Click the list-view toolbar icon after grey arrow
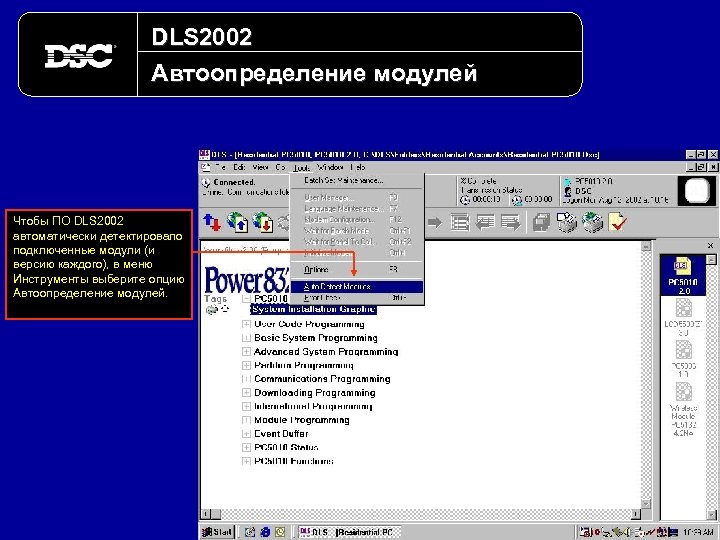This screenshot has height=540, width=720. click(460, 223)
